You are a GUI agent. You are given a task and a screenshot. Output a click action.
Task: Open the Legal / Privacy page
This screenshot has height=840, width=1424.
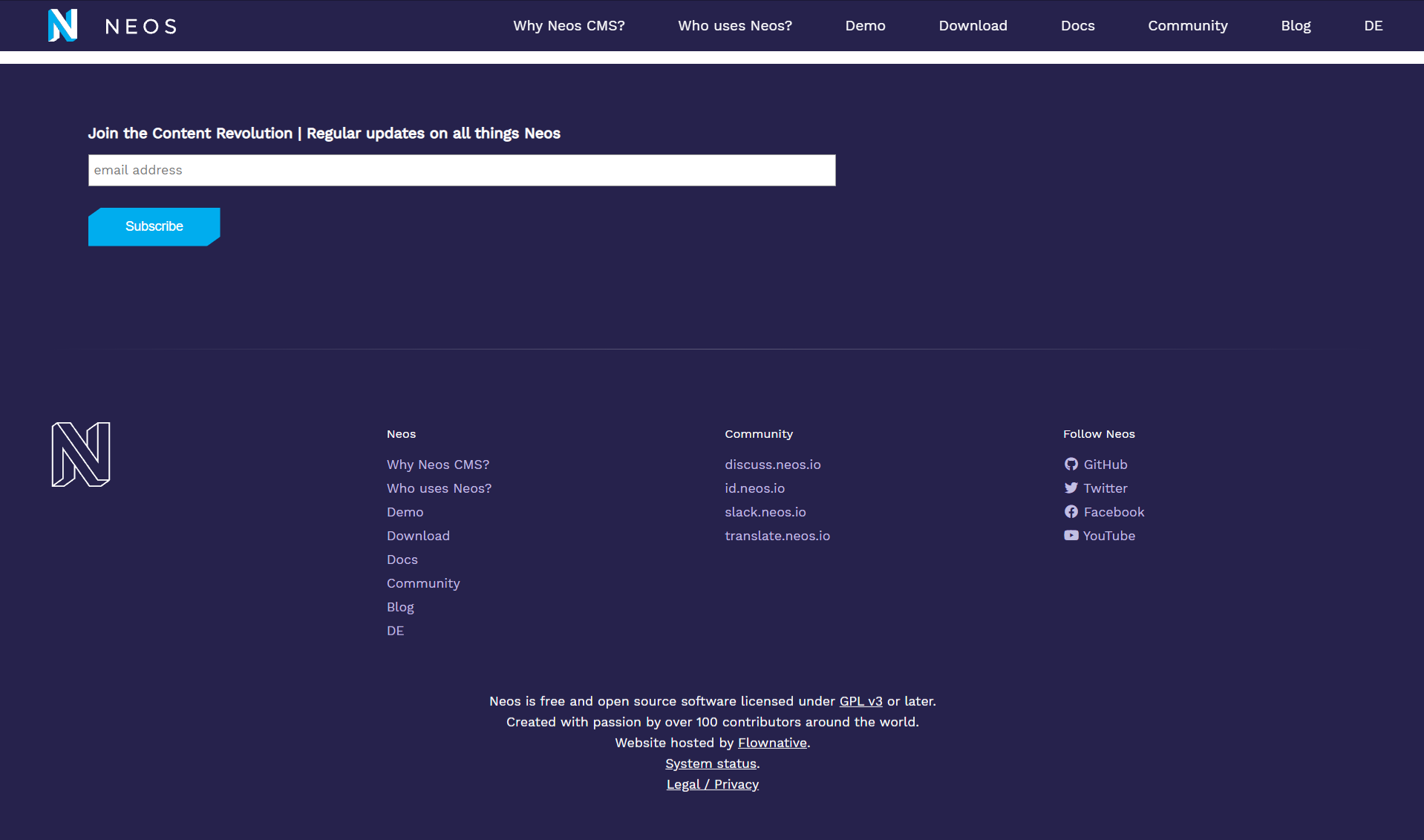click(712, 784)
